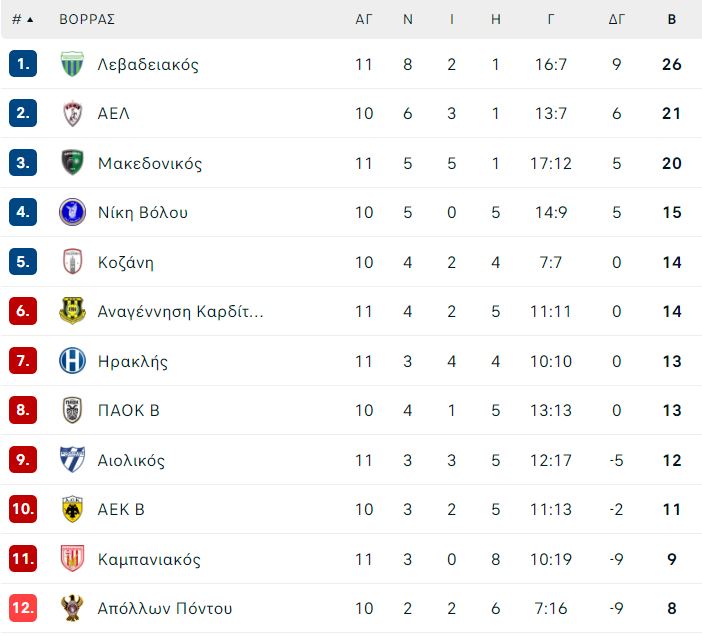Screen dimensions: 702x636
Task: Click the ΑΕΛ club logo
Action: [72, 114]
